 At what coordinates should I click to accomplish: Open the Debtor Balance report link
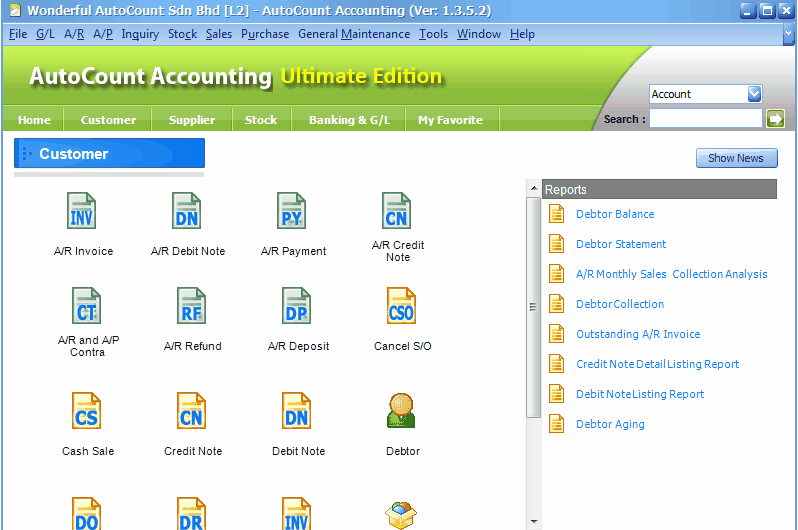coord(615,214)
